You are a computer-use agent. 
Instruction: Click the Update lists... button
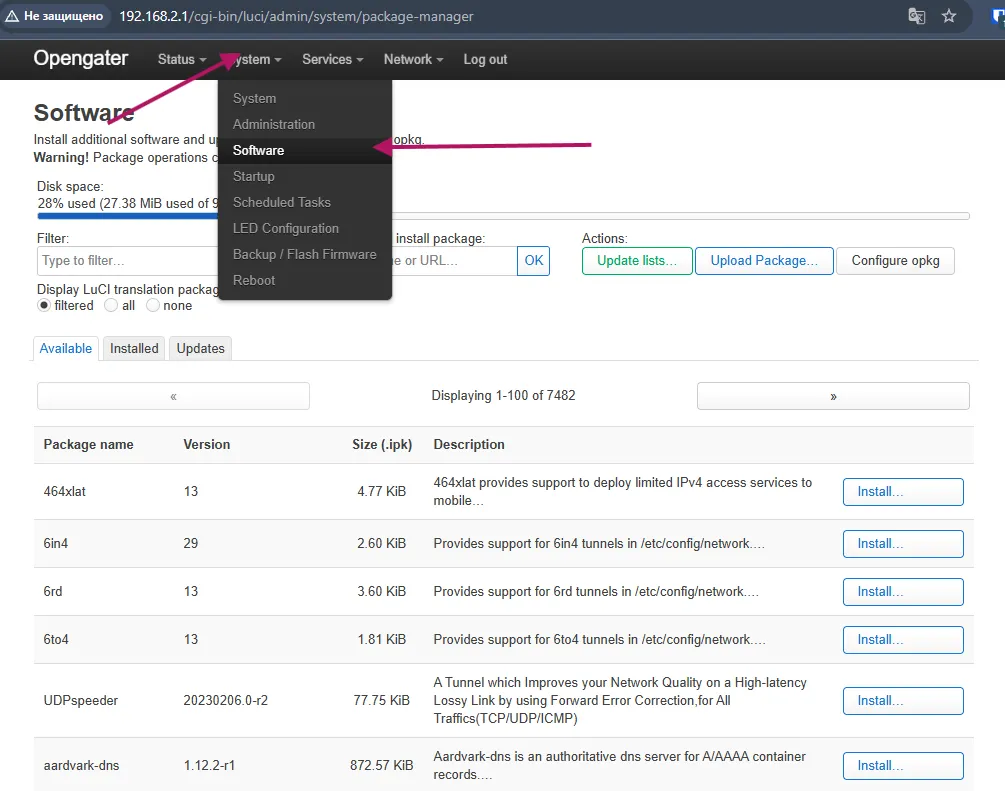pyautogui.click(x=637, y=261)
